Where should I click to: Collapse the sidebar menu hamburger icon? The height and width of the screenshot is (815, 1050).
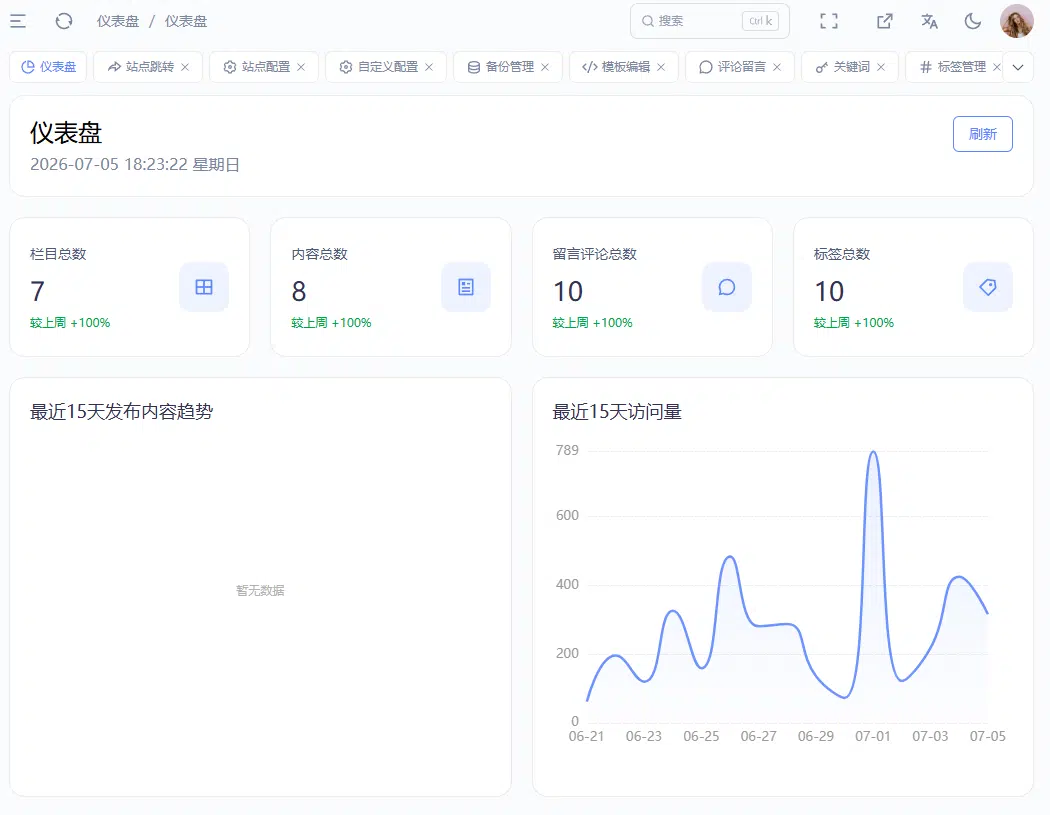18,21
